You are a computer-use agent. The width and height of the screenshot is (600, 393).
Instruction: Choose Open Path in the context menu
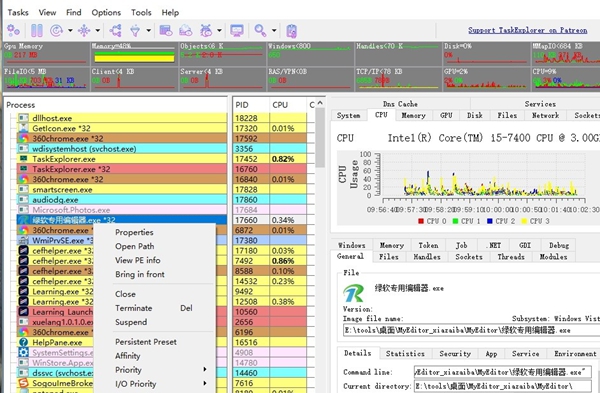click(134, 246)
